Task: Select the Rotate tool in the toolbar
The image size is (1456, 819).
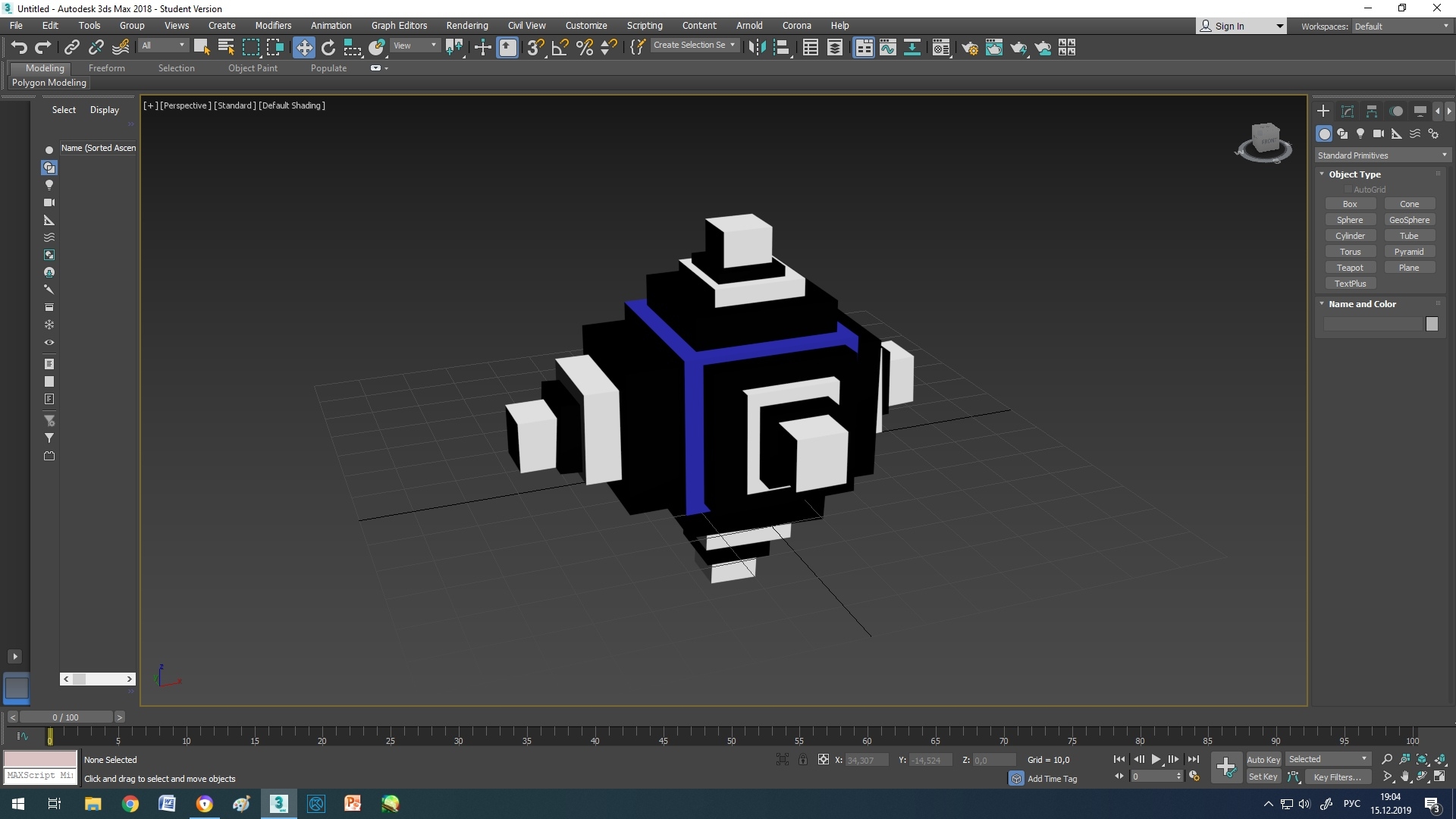Action: 328,48
